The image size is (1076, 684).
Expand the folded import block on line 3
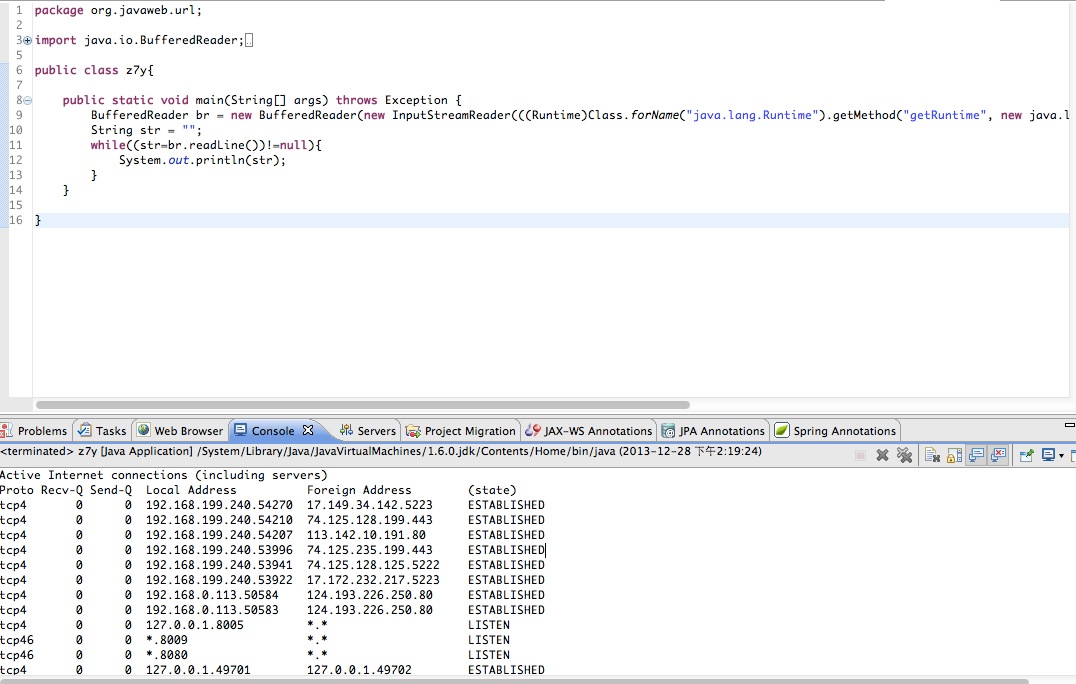point(27,40)
